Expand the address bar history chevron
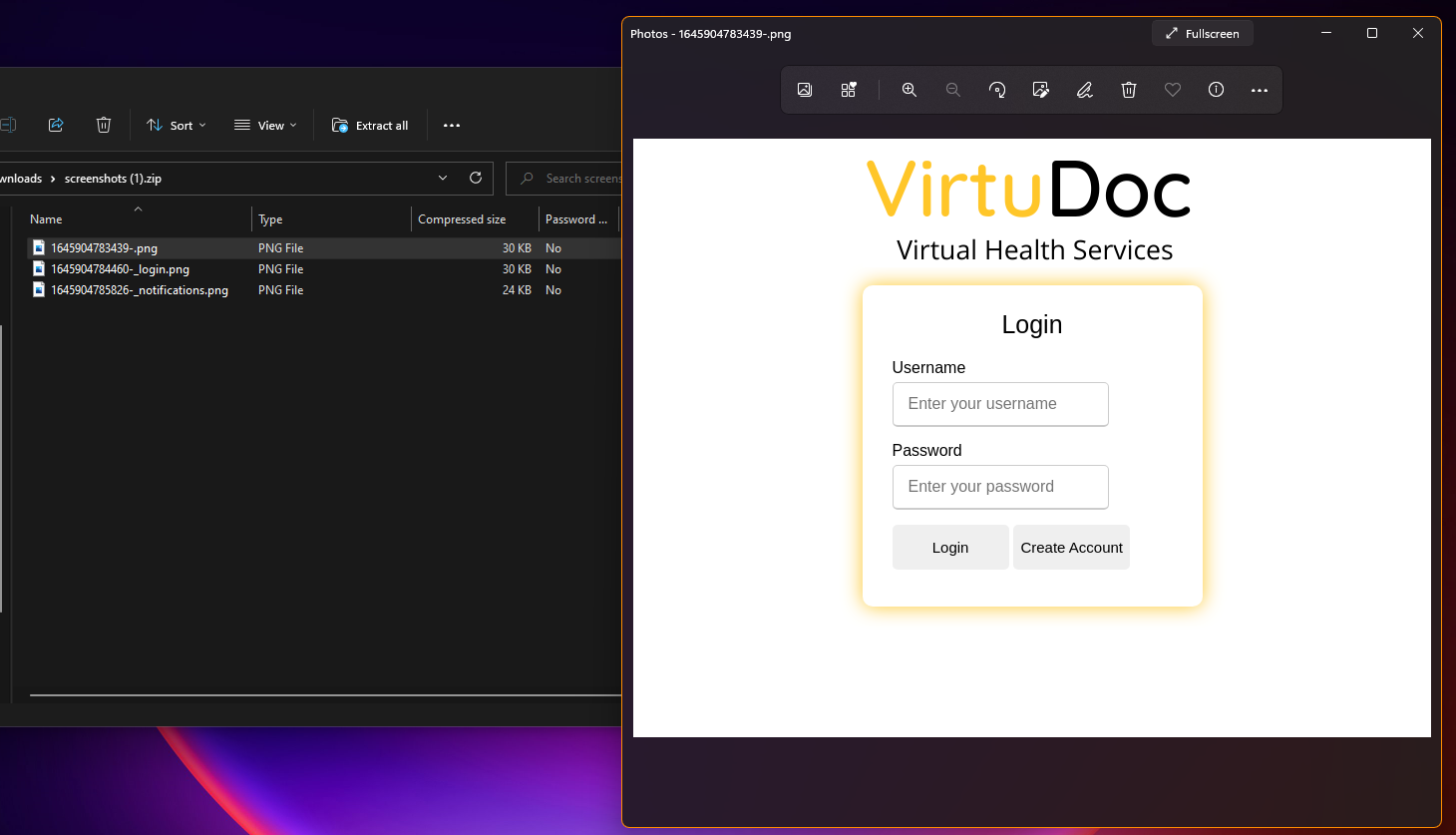The height and width of the screenshot is (835, 1456). [x=443, y=178]
